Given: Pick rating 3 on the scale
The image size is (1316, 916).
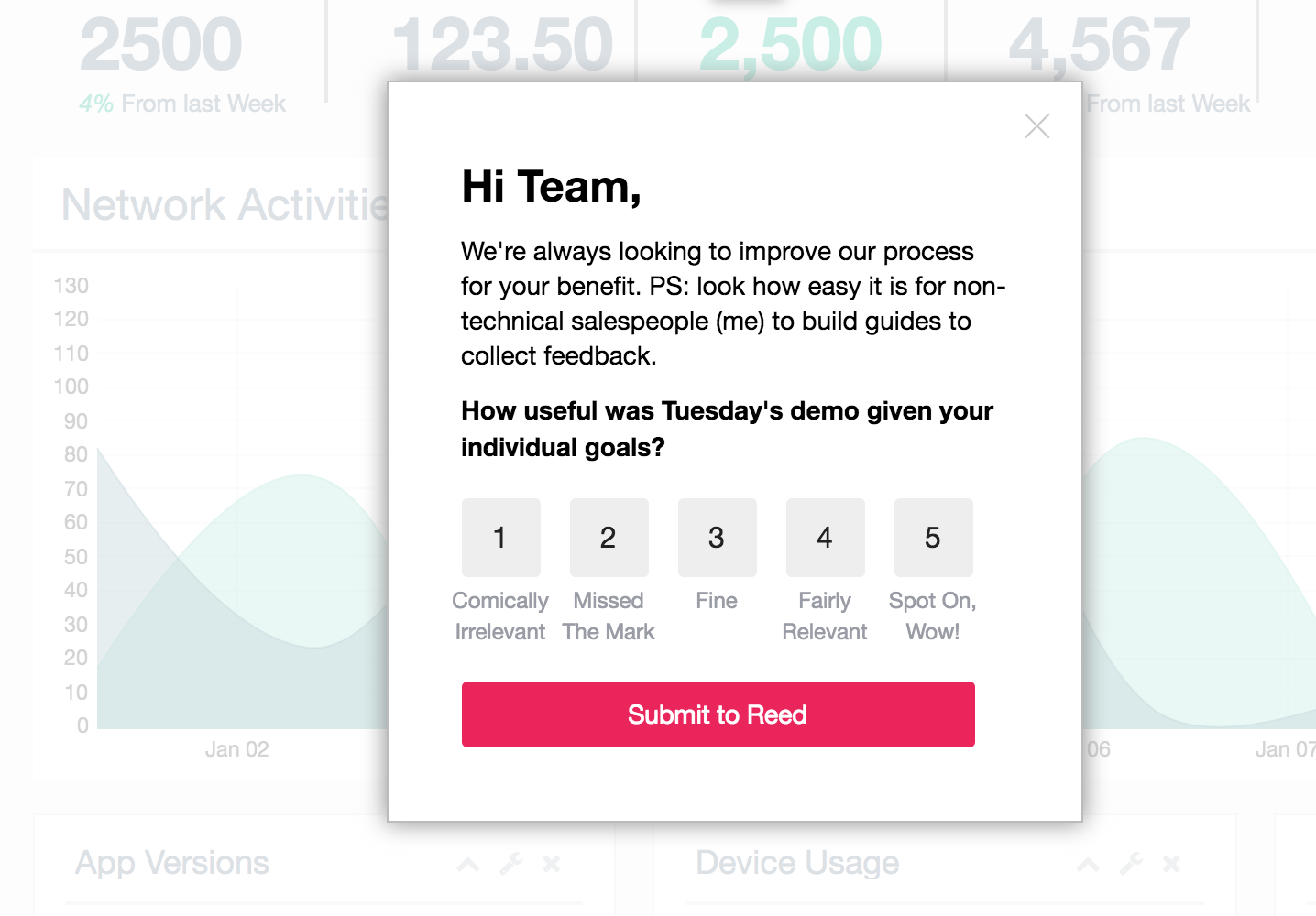Looking at the screenshot, I should (x=717, y=538).
